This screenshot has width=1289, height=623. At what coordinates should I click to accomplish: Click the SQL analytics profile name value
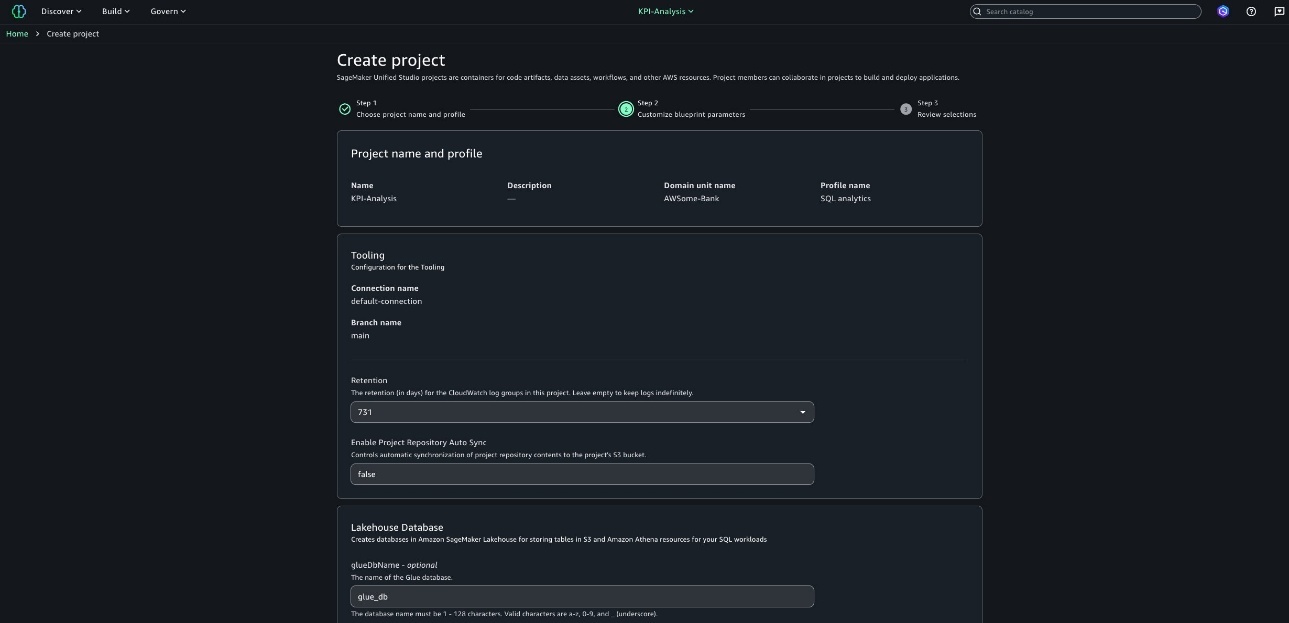(x=845, y=199)
